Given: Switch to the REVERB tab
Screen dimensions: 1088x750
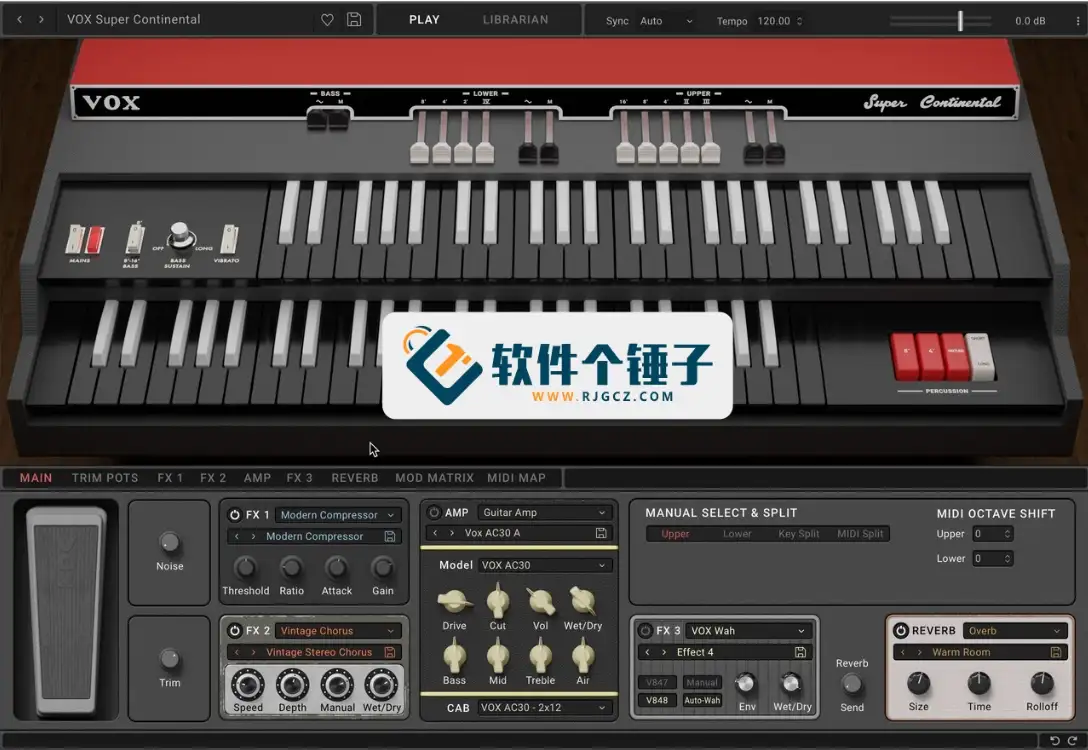Looking at the screenshot, I should tap(355, 478).
